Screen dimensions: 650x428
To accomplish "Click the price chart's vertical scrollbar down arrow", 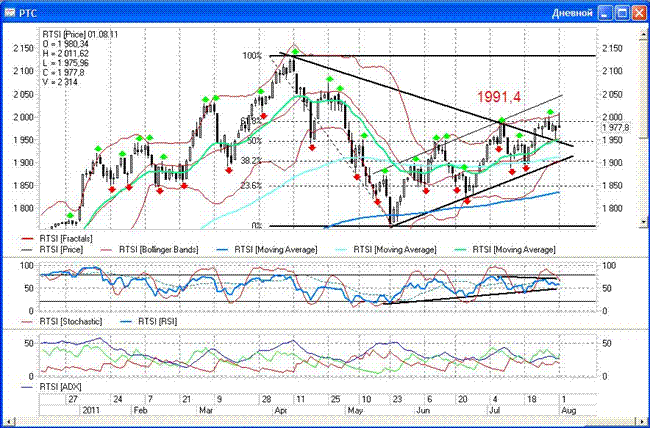I will [x=643, y=222].
